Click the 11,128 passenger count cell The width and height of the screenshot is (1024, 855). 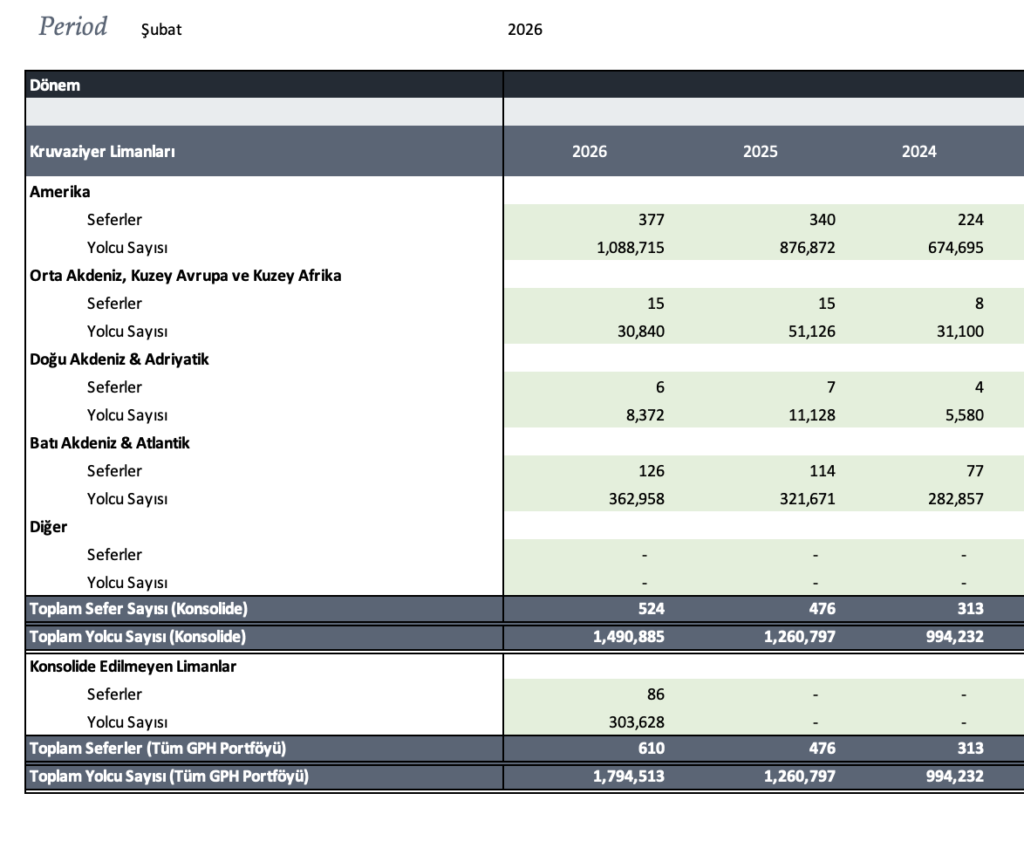[x=808, y=415]
